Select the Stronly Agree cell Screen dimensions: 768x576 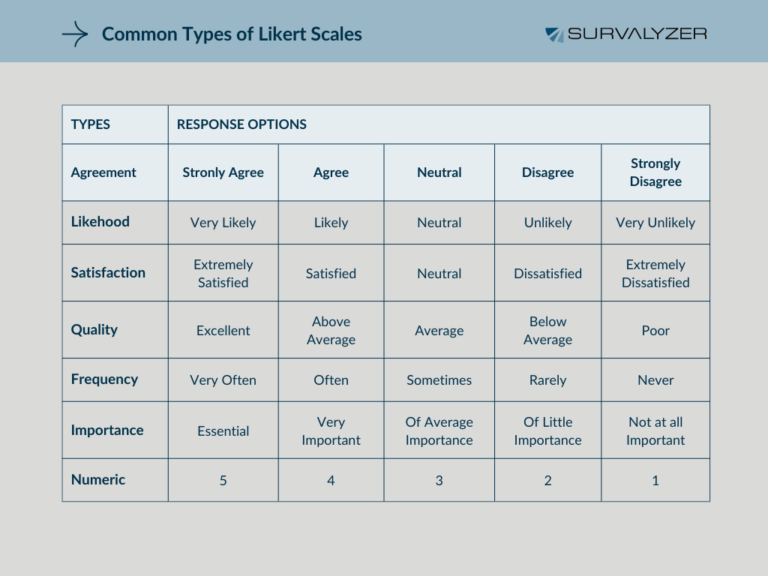click(223, 172)
